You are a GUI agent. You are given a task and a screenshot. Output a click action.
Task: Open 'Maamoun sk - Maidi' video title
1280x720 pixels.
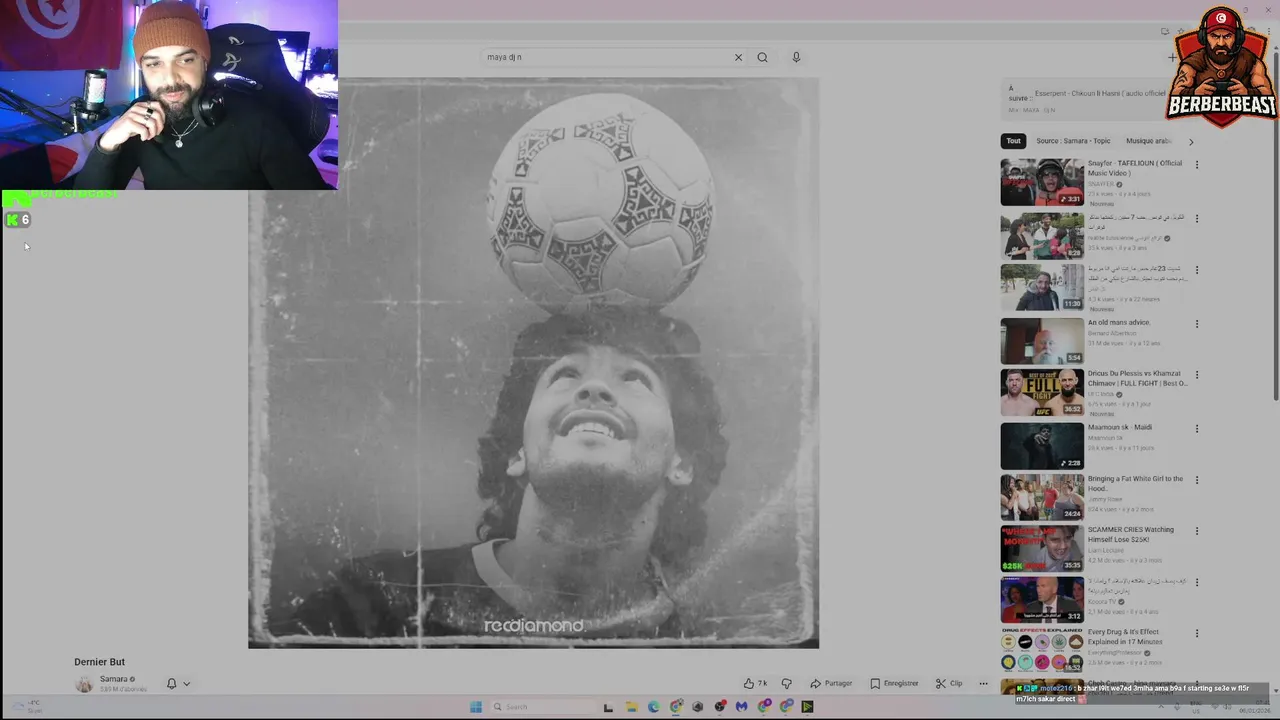pos(1120,427)
